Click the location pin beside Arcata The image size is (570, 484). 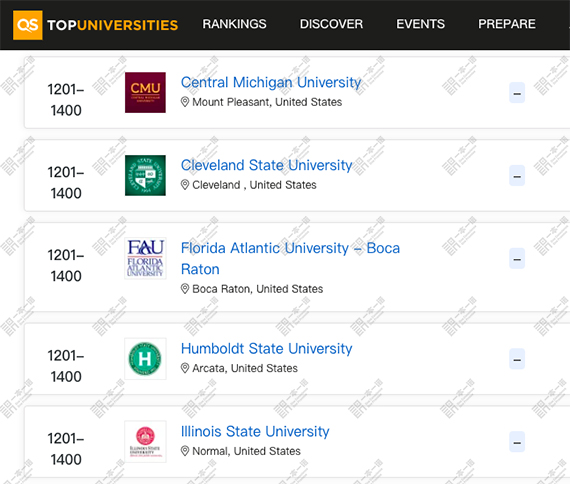(x=185, y=368)
